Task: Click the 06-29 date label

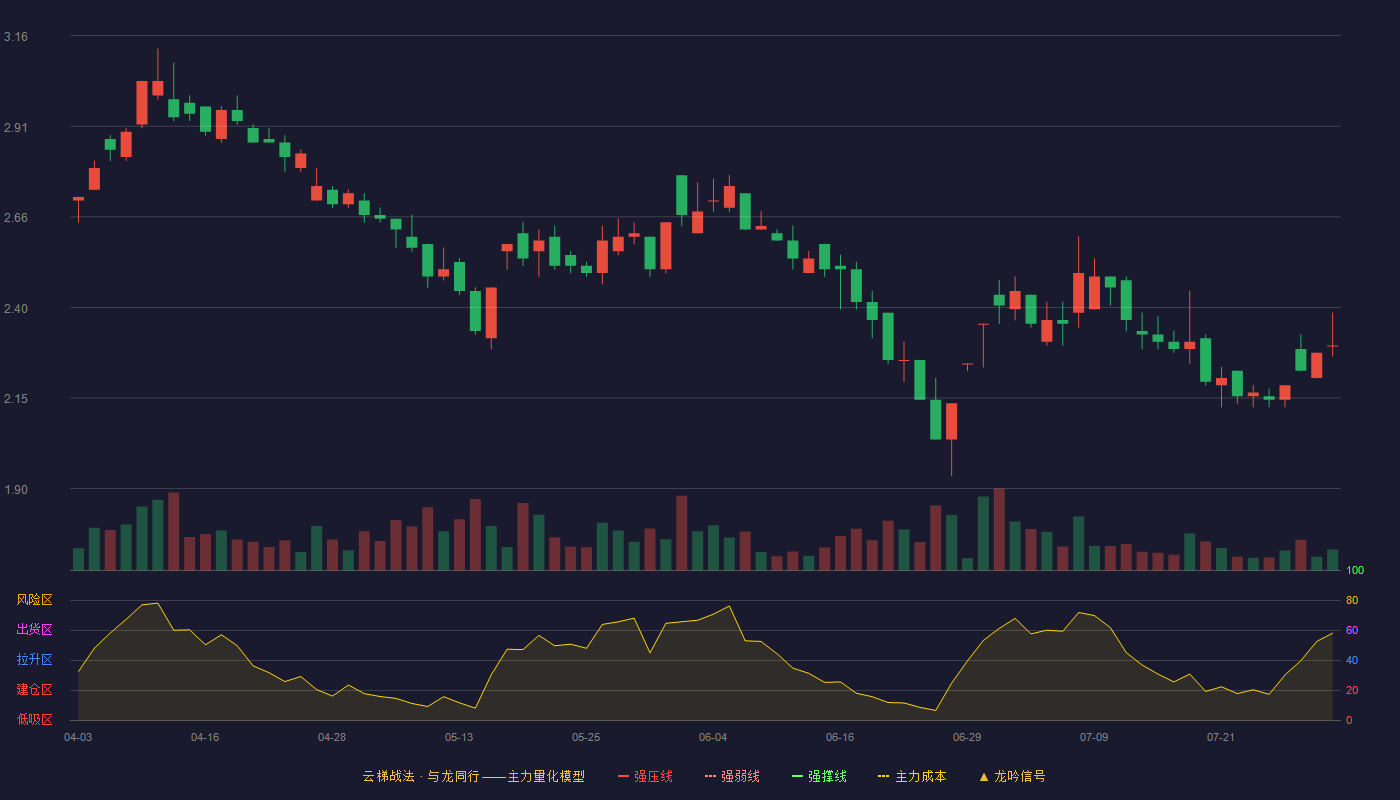Action: coord(967,737)
